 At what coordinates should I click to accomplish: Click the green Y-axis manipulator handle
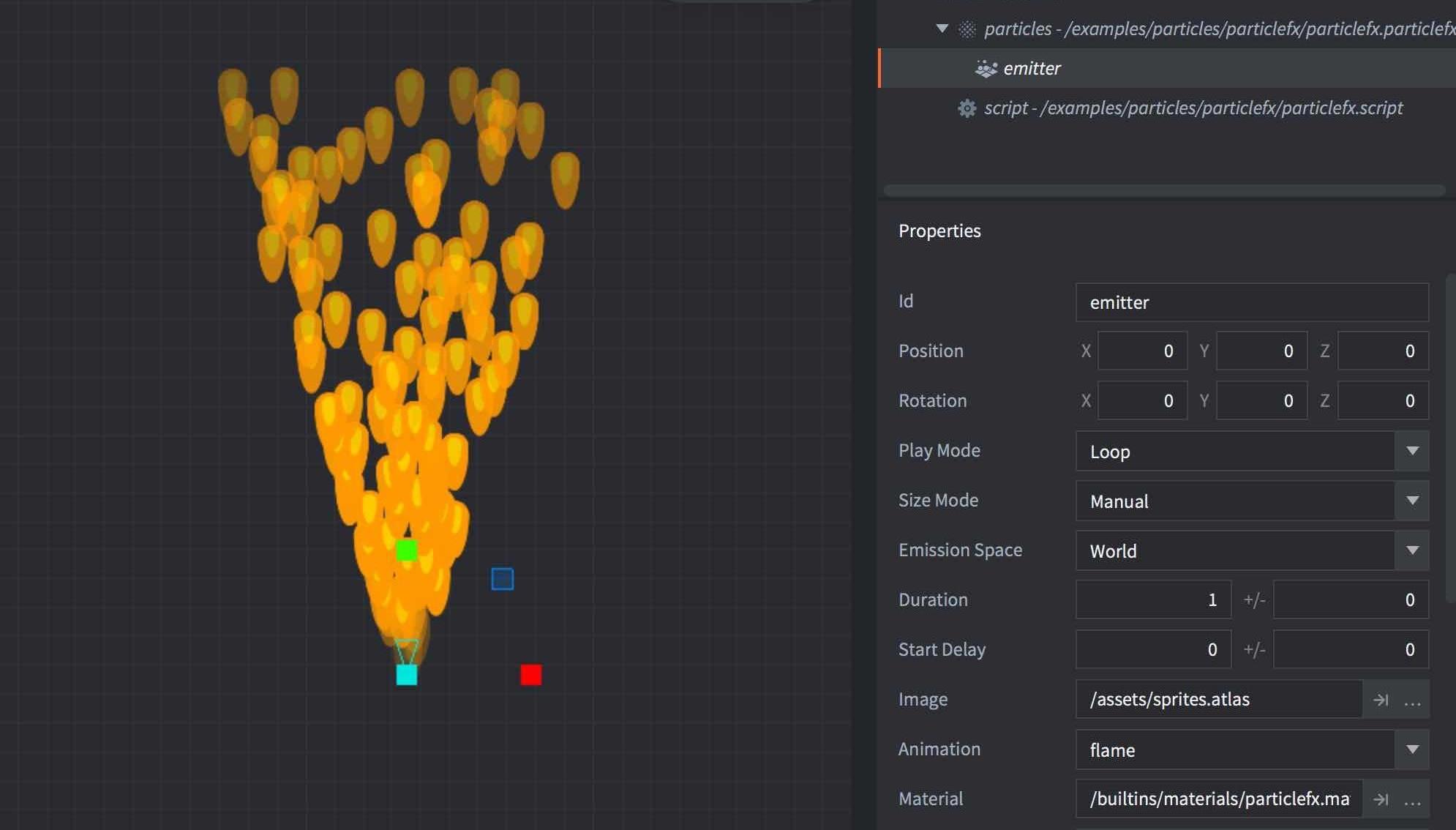[406, 550]
